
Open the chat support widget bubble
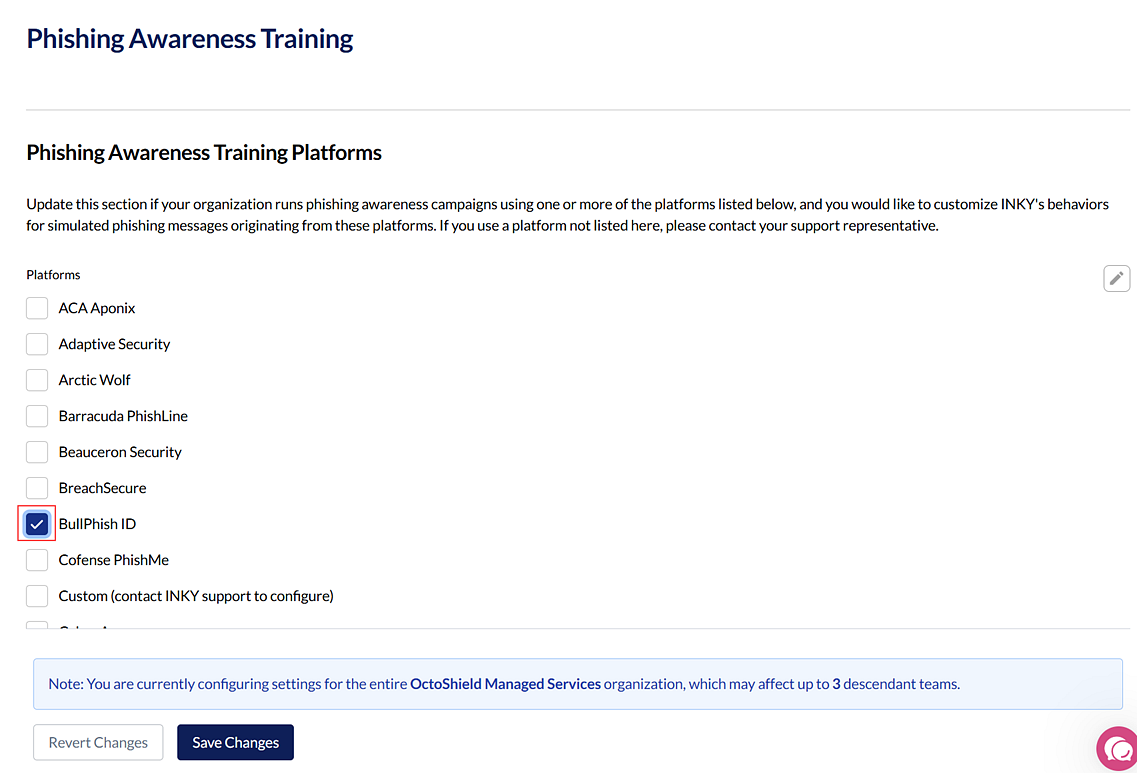1117,748
